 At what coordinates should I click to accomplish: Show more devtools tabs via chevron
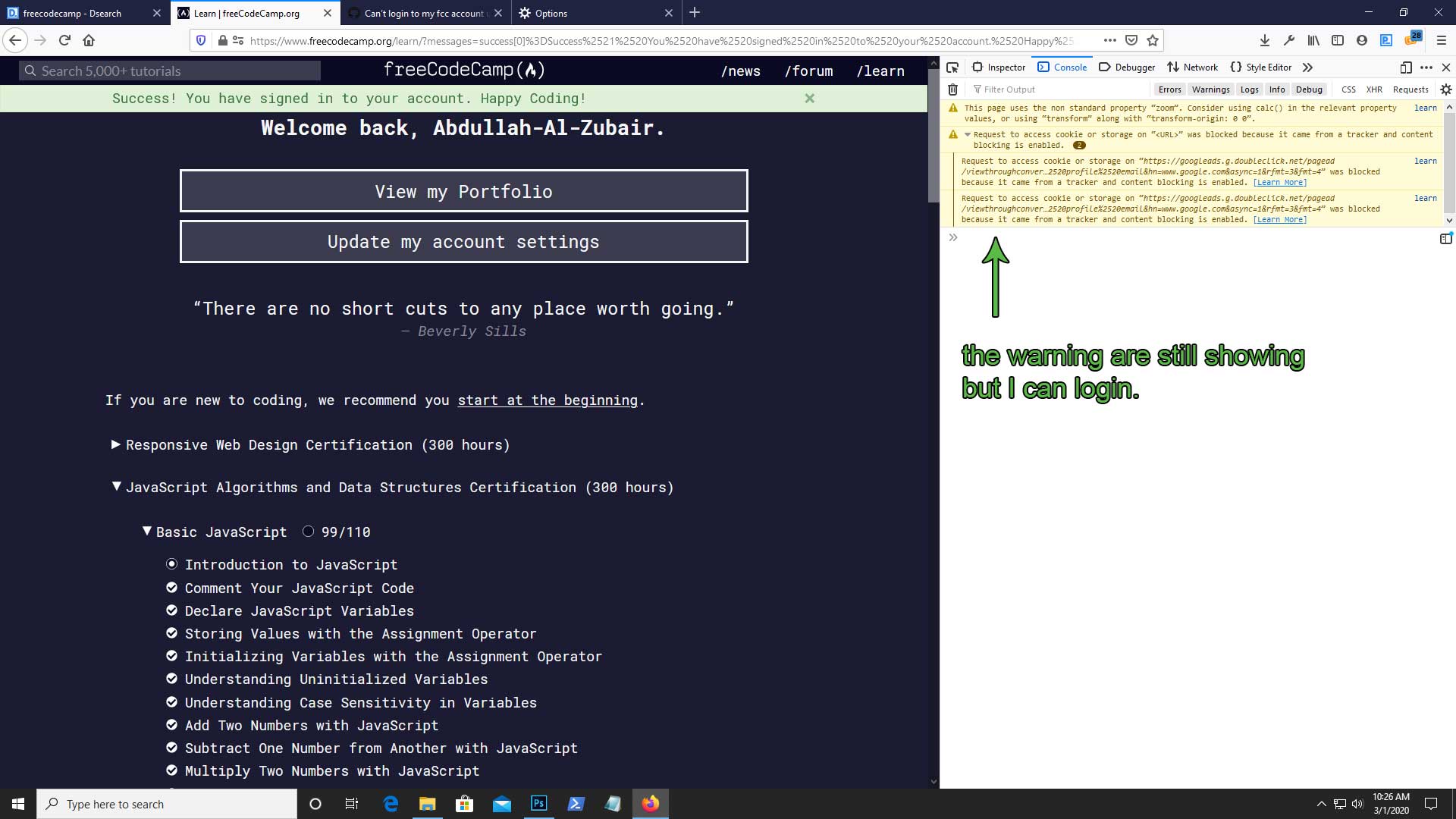1307,67
